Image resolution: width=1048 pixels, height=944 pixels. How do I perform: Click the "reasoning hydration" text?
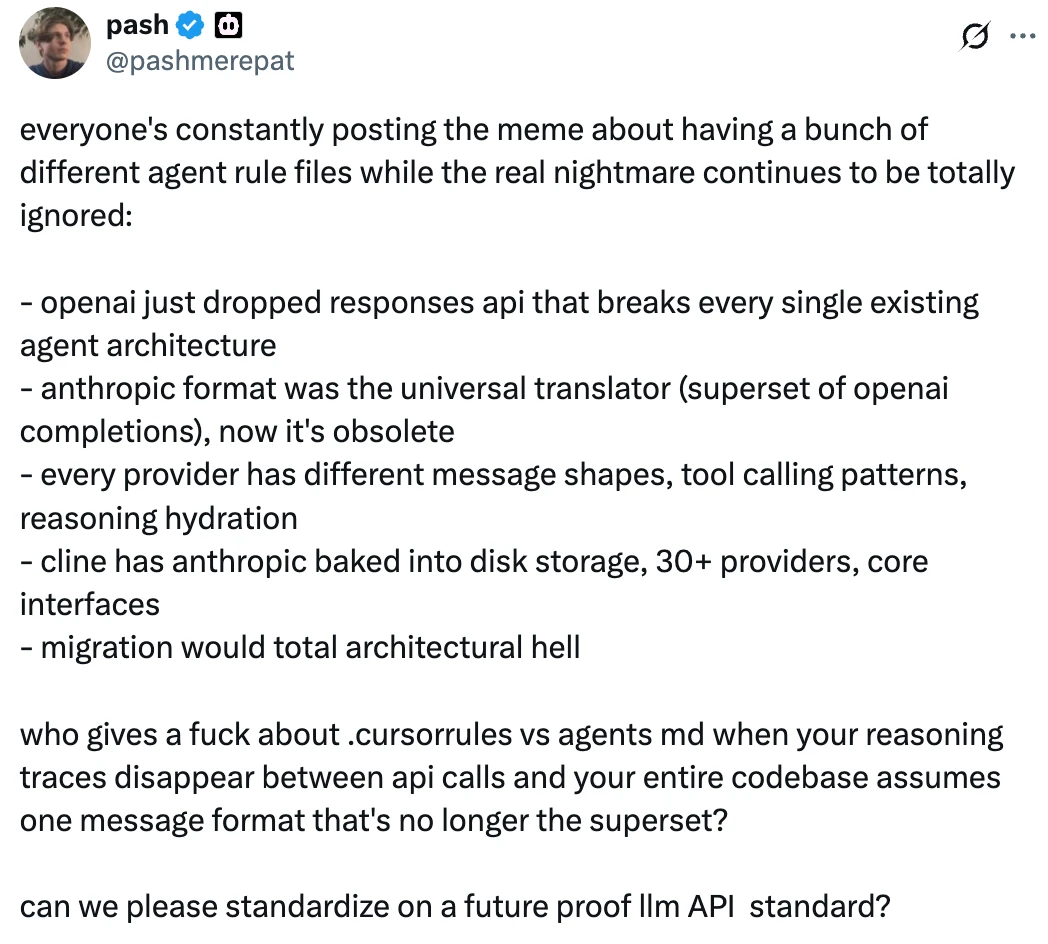[x=159, y=518]
